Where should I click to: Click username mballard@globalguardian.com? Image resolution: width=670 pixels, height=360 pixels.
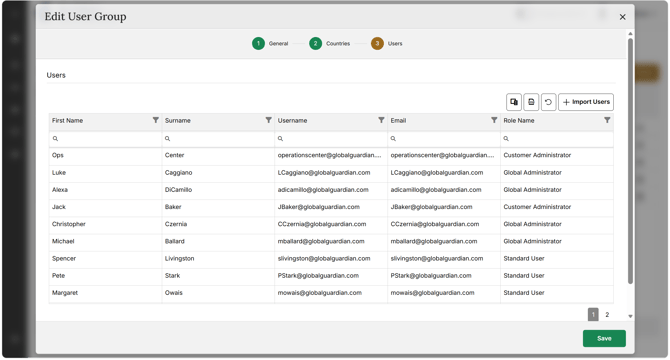[321, 241]
